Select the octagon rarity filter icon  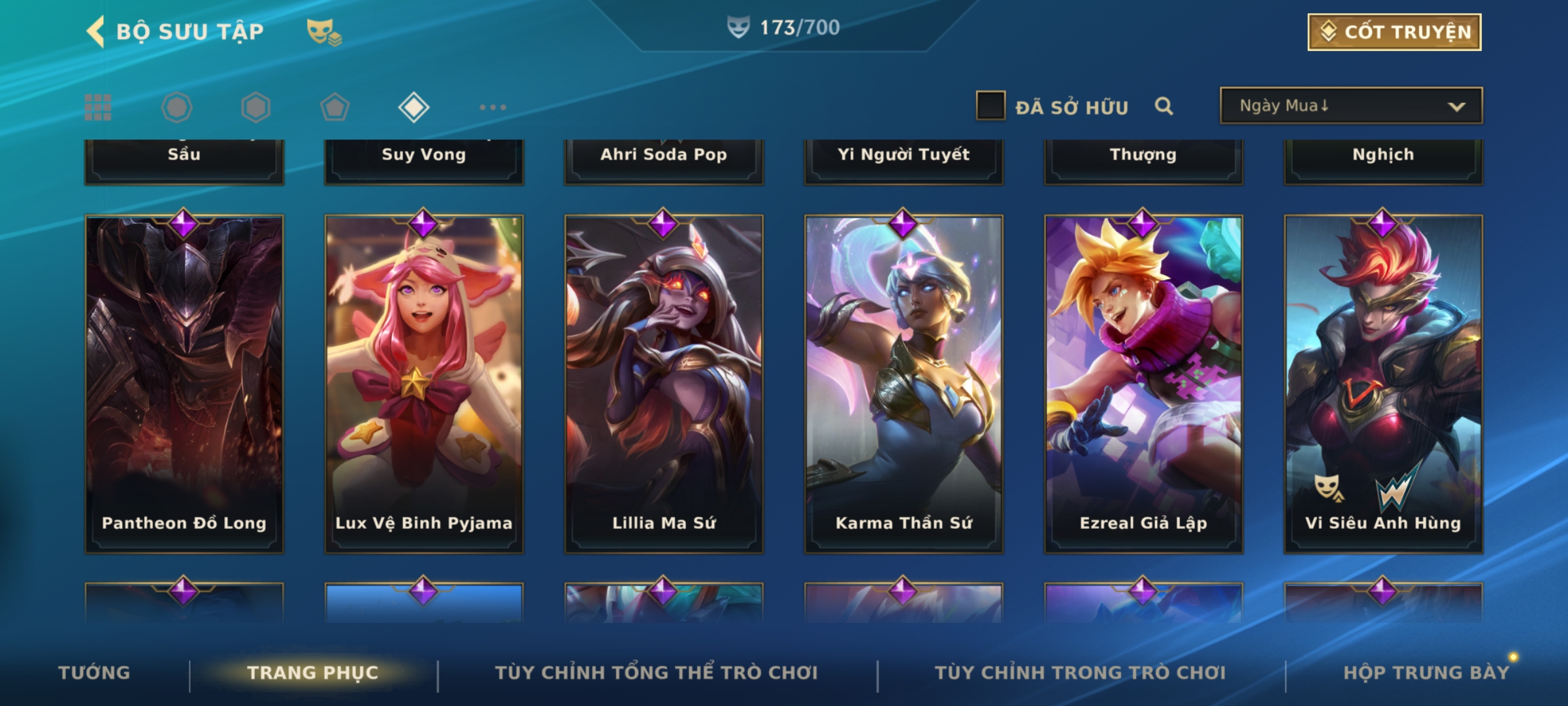(177, 107)
